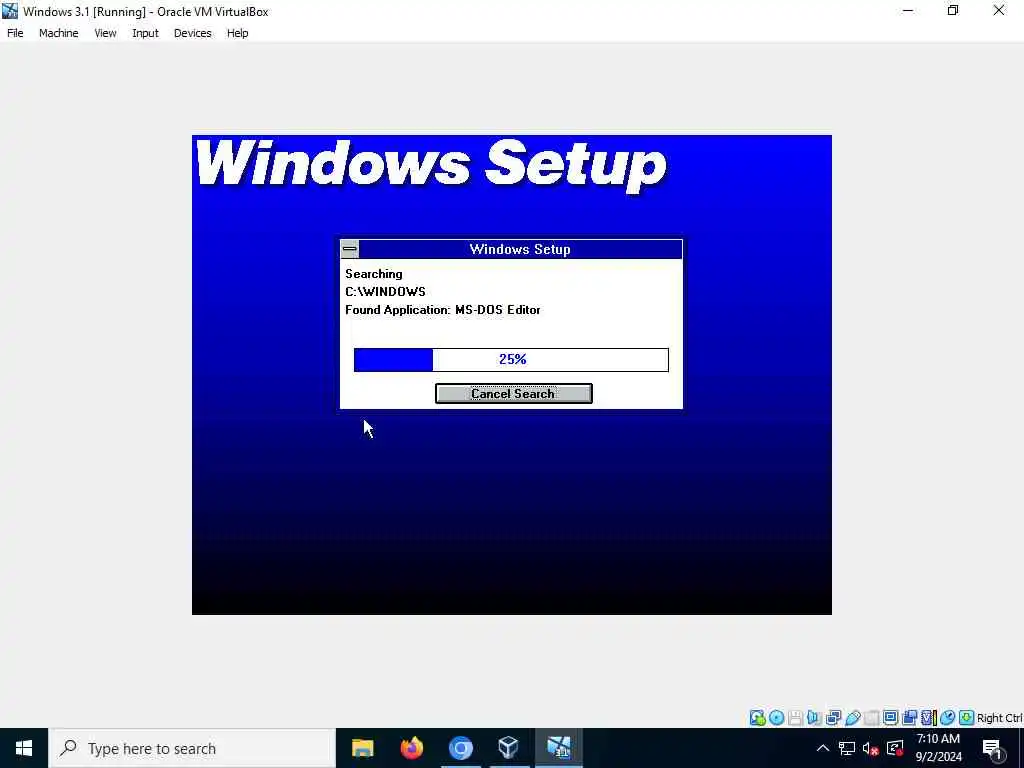Click the floppy disk status icon
1024x768 pixels.
tap(795, 718)
